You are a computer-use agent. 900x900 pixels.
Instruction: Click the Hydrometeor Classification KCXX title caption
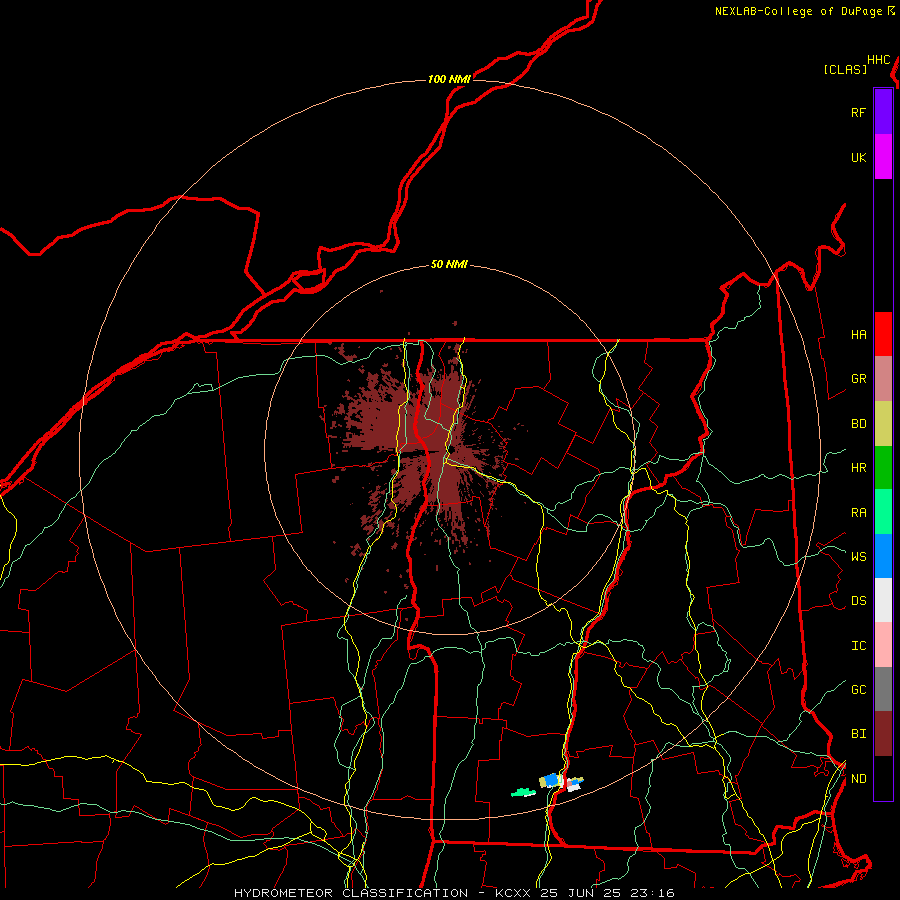click(x=455, y=893)
